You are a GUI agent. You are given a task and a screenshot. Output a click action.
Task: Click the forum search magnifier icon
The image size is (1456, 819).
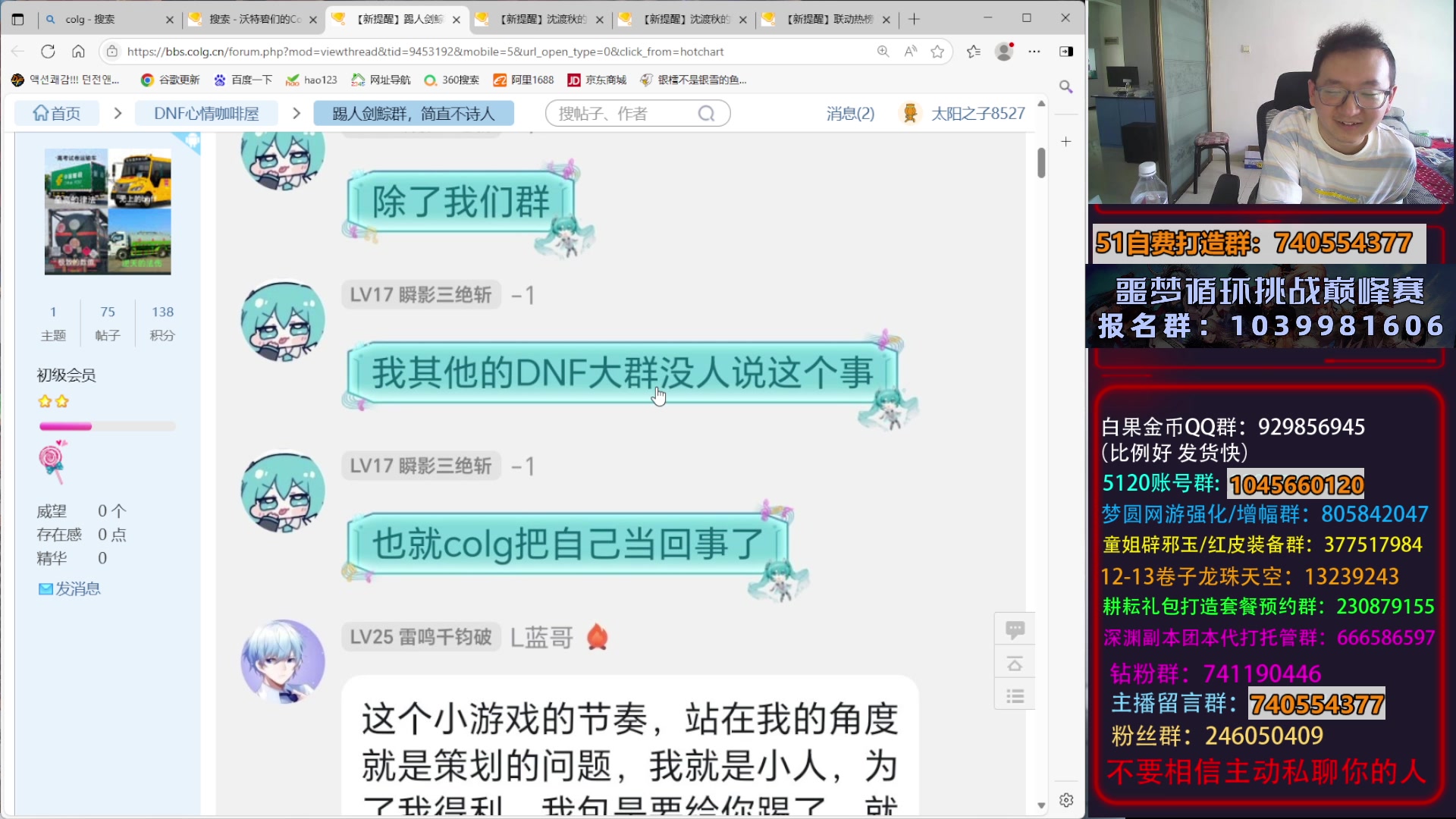point(706,114)
